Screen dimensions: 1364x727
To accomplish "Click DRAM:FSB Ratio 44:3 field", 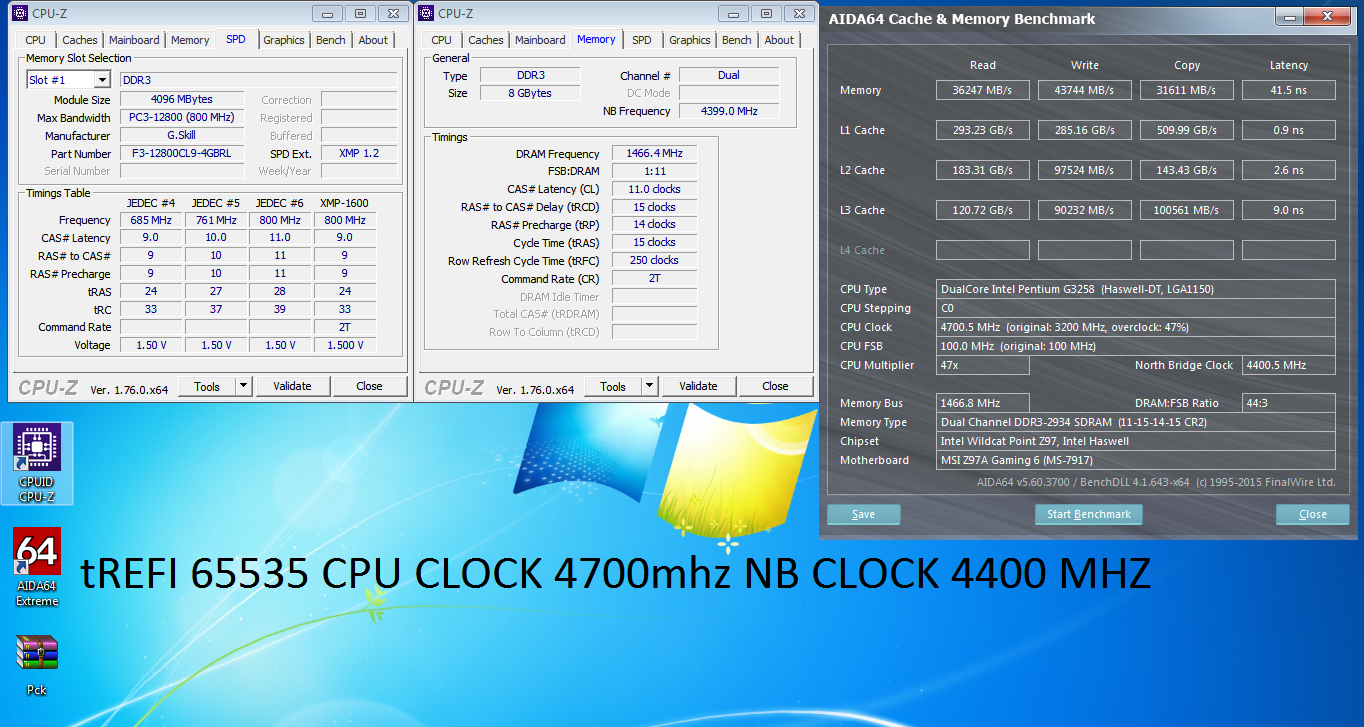I will pos(1288,403).
